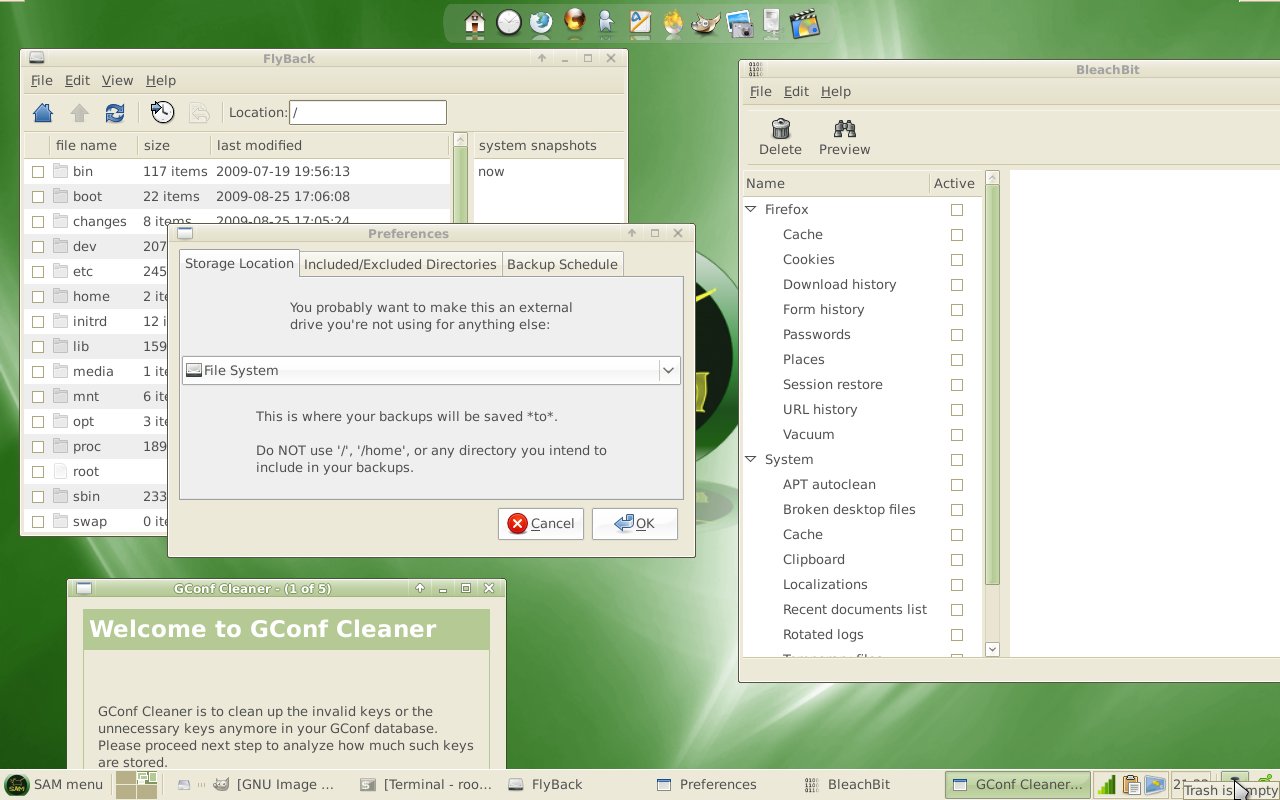This screenshot has height=800, width=1280.
Task: Click Cancel in the Preferences dialog
Action: (541, 523)
